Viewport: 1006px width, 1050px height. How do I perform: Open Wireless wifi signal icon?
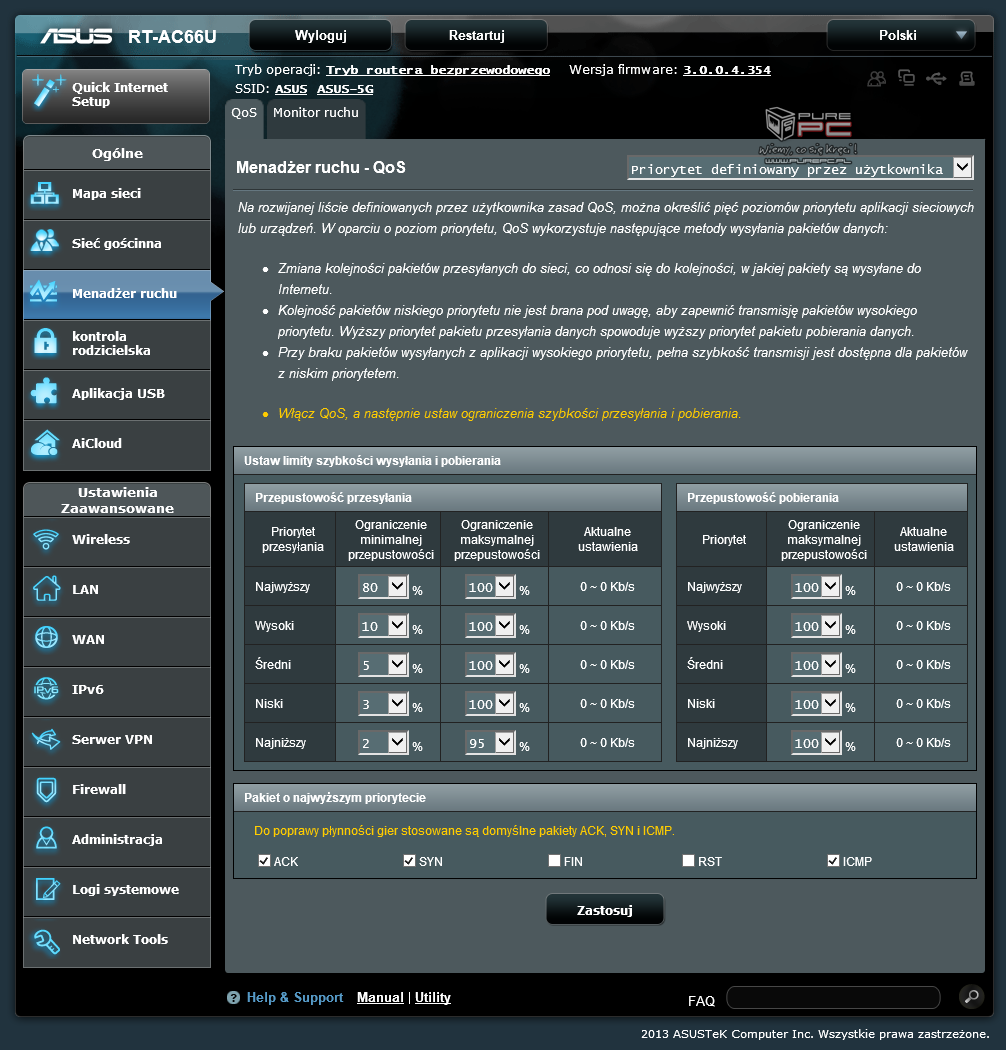click(x=46, y=539)
